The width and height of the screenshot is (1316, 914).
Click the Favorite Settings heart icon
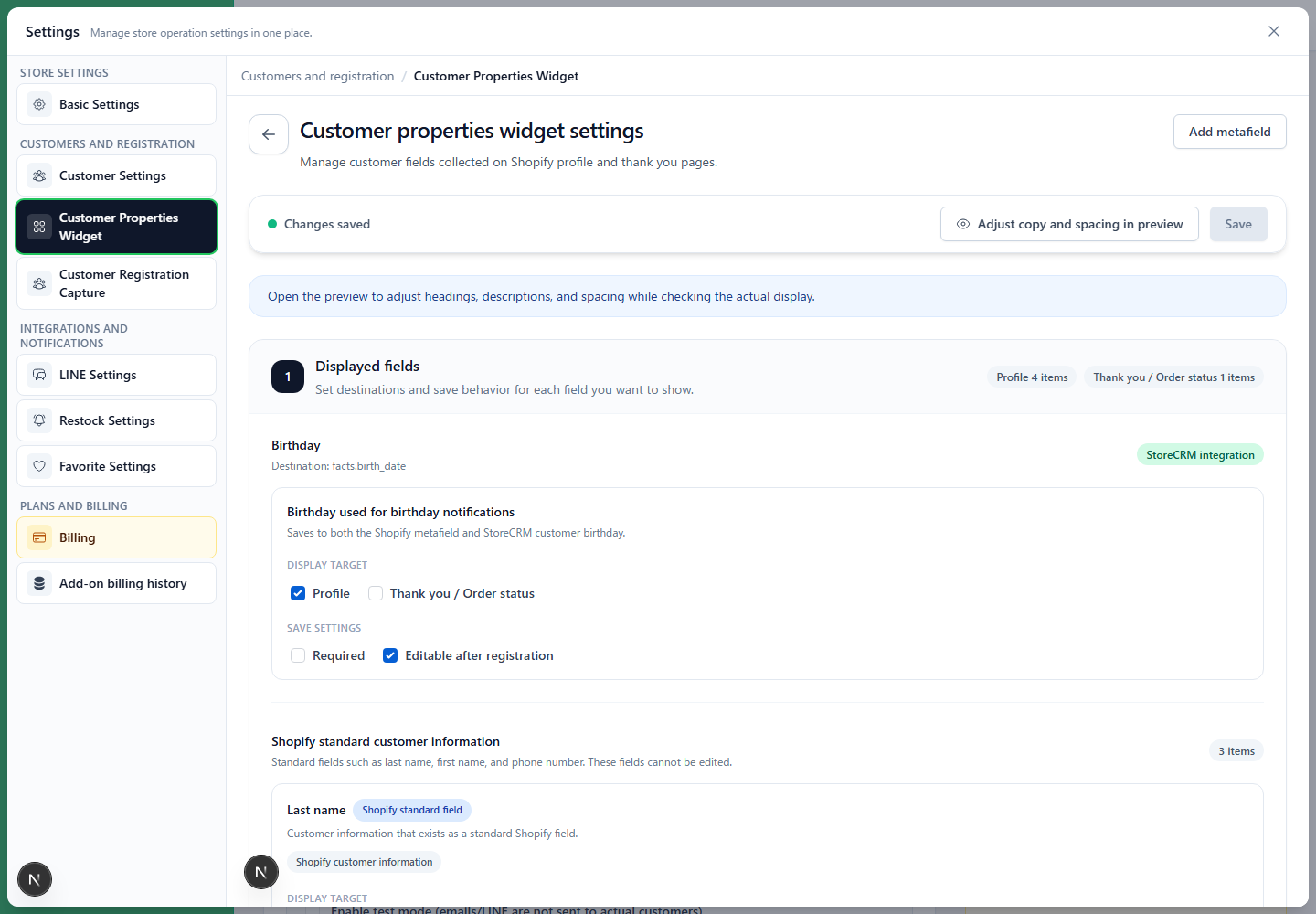point(39,466)
